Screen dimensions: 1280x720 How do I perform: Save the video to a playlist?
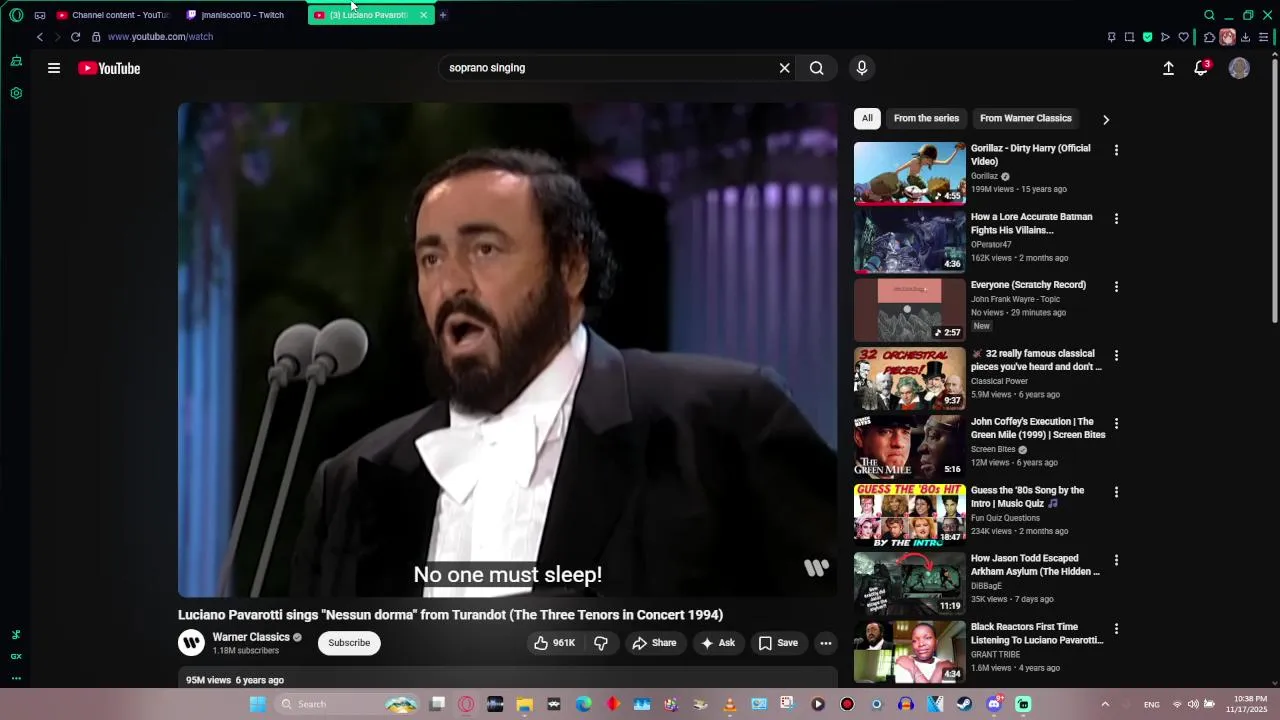(778, 643)
